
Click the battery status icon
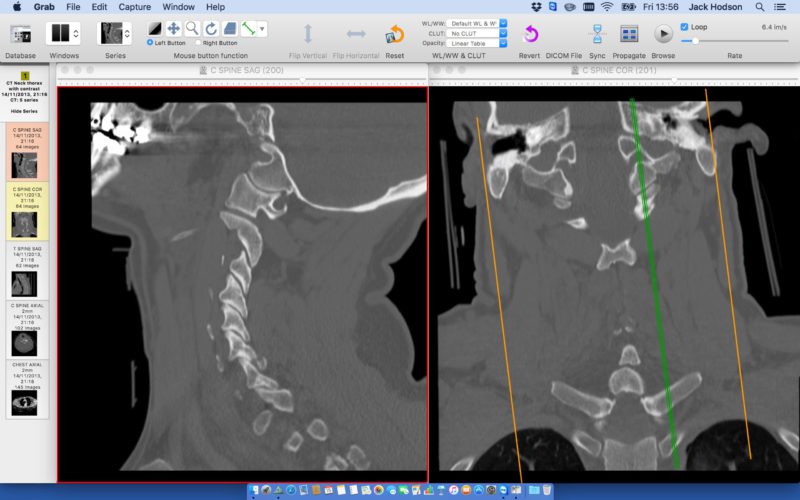pyautogui.click(x=628, y=7)
